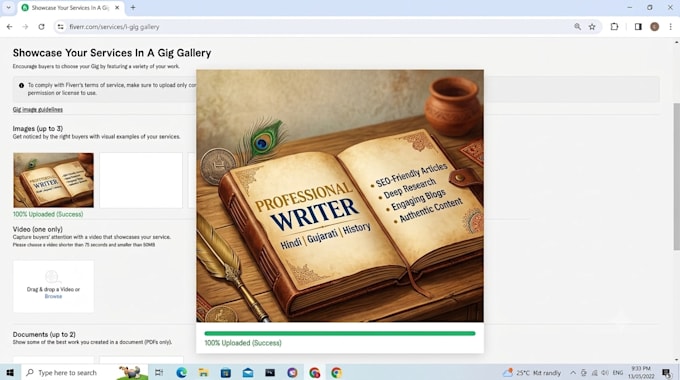Click the Showcase Your Services heading

pyautogui.click(x=112, y=53)
